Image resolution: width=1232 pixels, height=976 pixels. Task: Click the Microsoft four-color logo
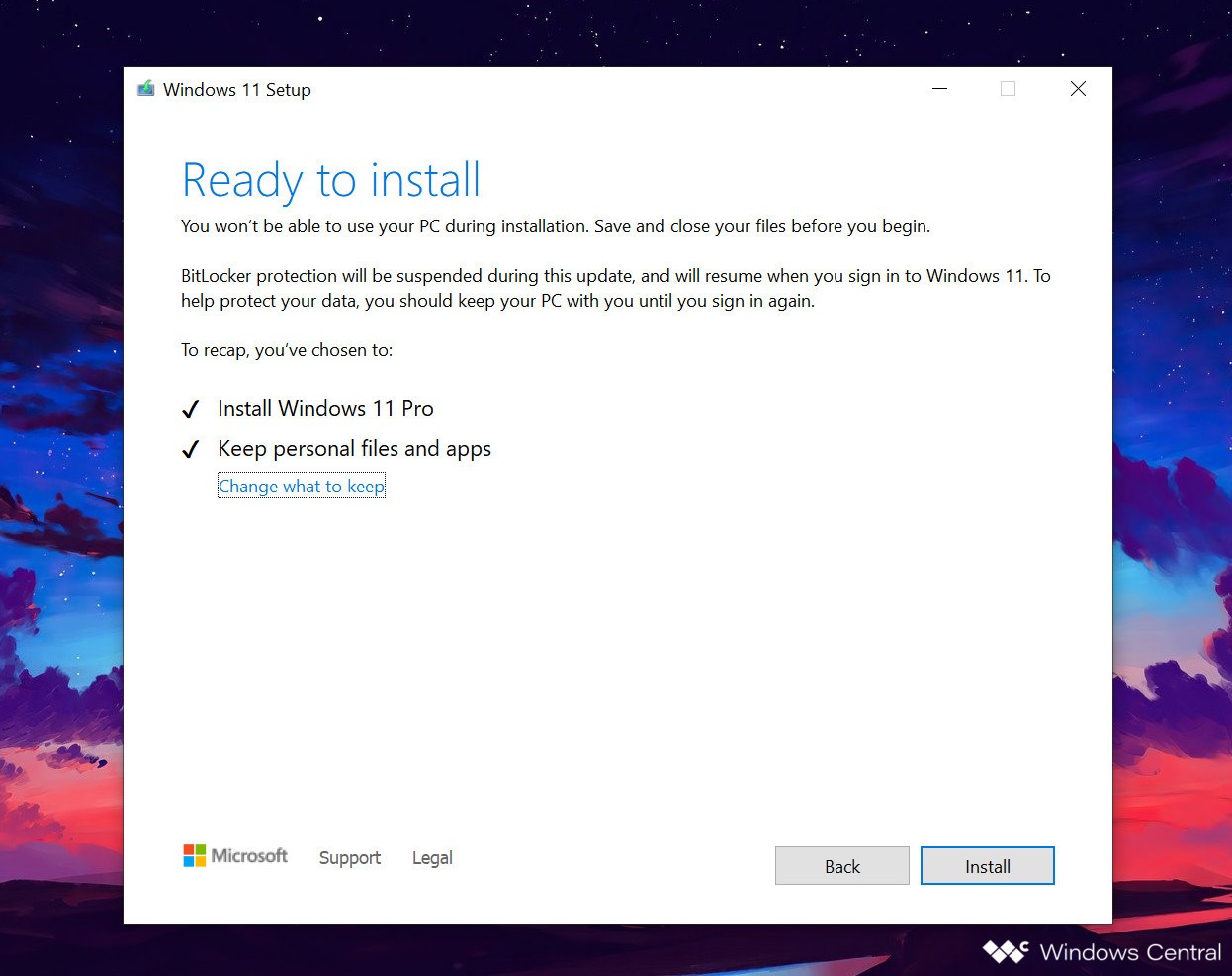(x=195, y=856)
